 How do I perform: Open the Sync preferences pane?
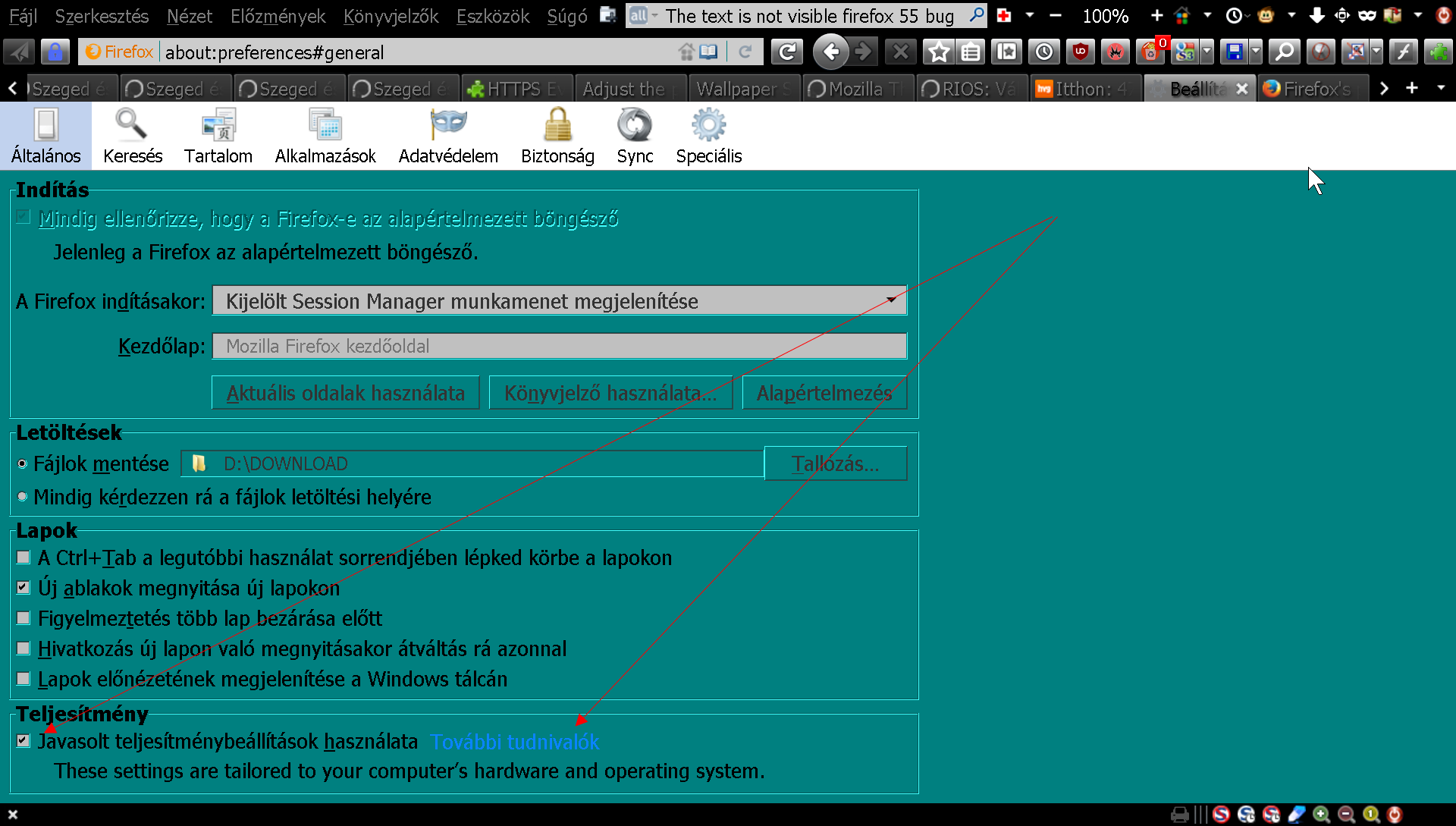pos(635,137)
